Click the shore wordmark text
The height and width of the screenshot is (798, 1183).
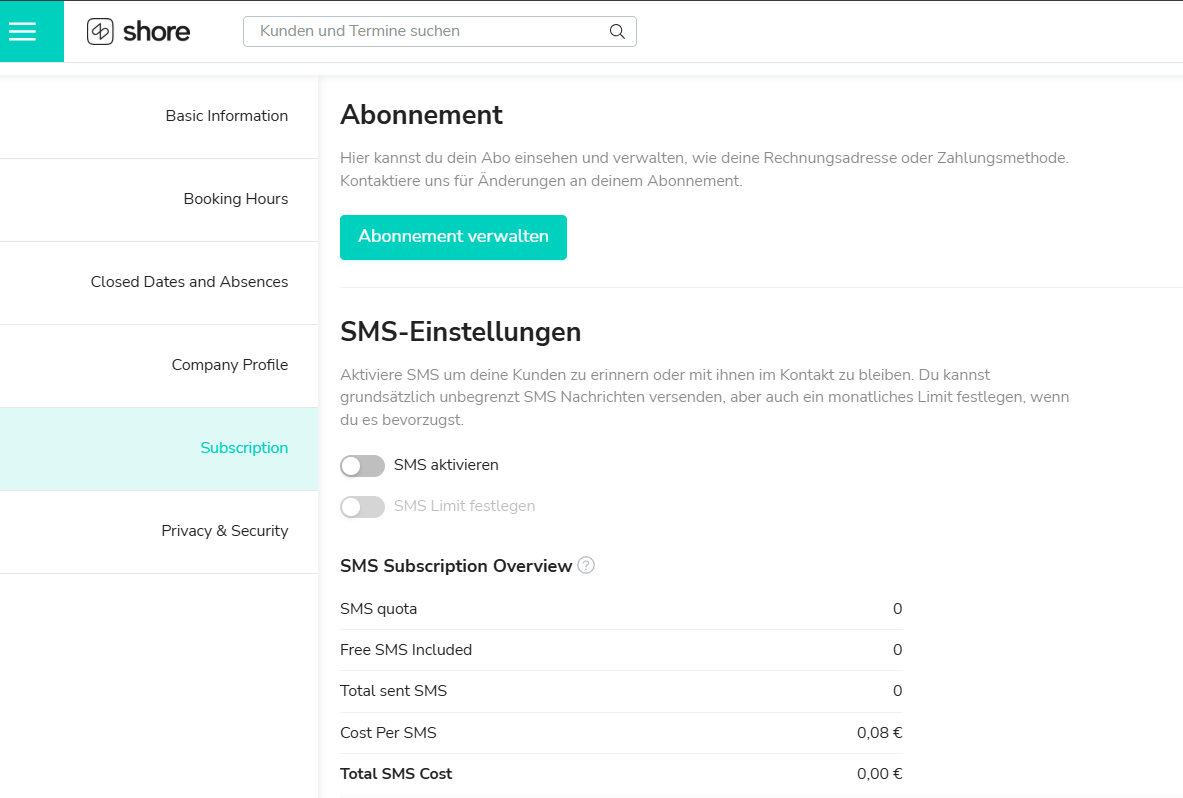click(x=156, y=32)
